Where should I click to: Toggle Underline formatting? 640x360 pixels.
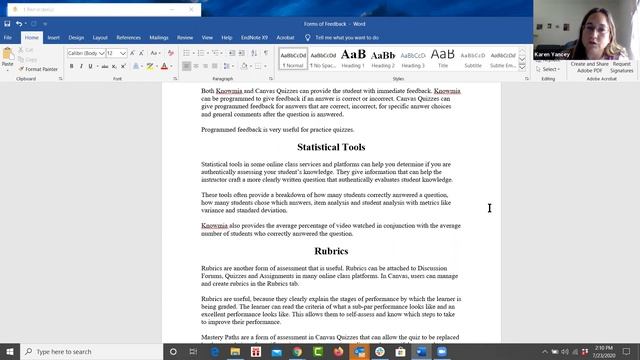point(90,66)
